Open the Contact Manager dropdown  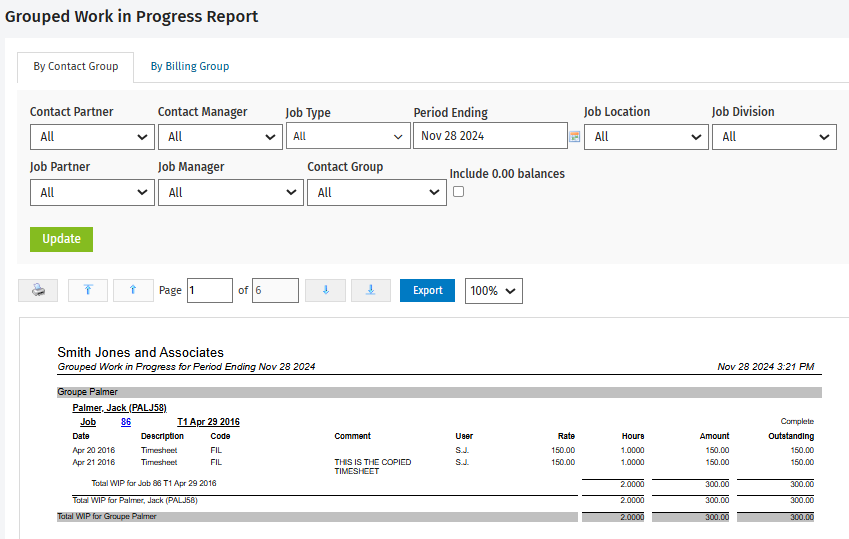point(220,137)
